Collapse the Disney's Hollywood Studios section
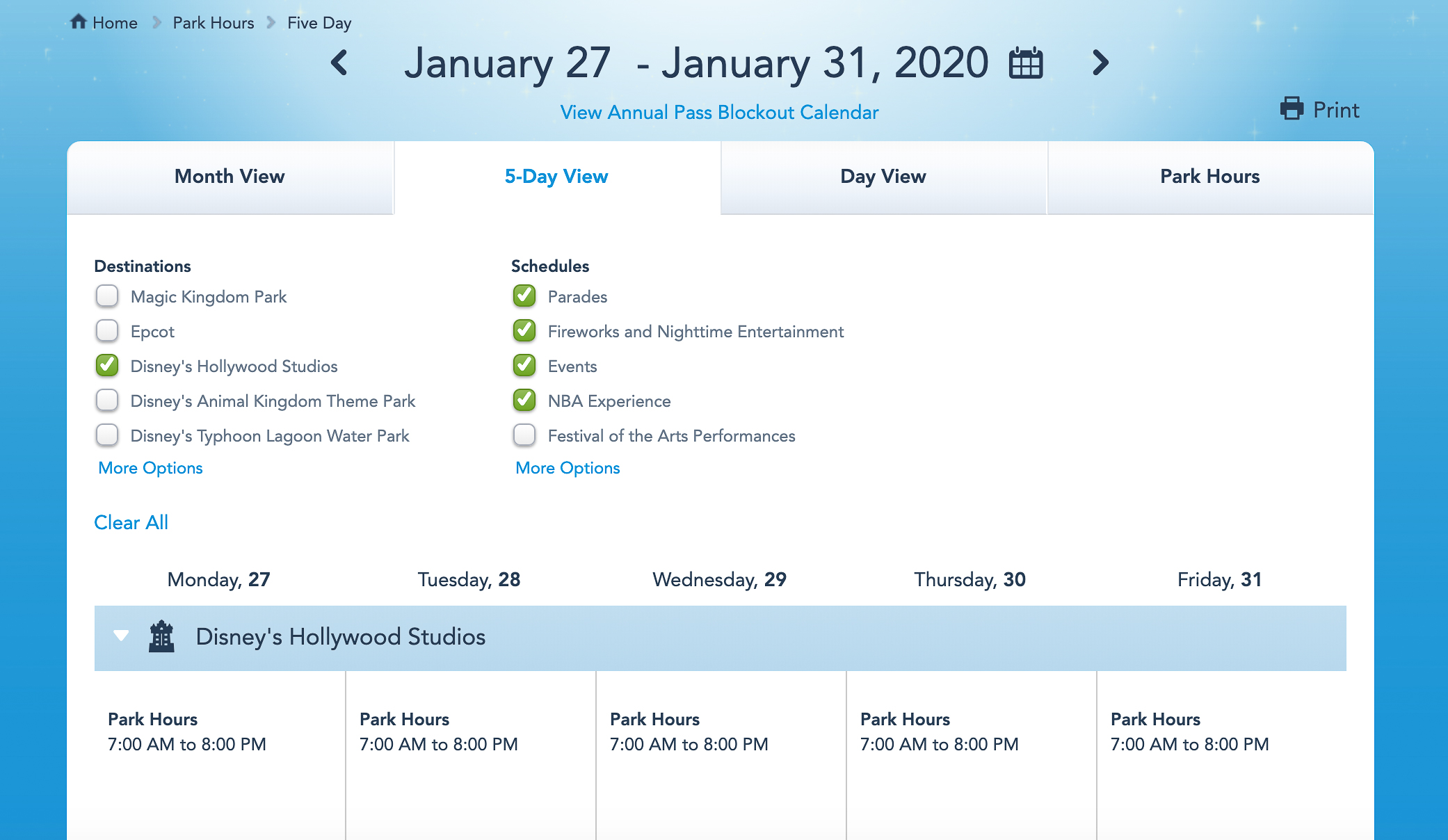The height and width of the screenshot is (840, 1448). 121,636
